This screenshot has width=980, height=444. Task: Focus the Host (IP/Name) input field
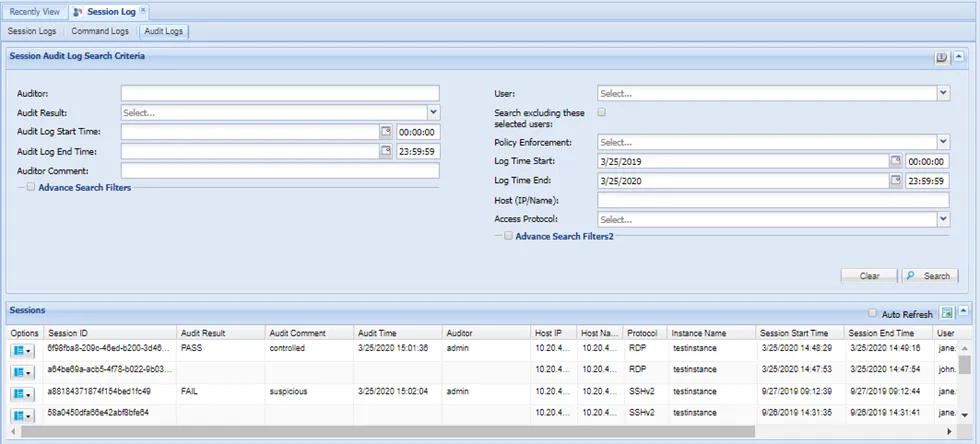[773, 200]
